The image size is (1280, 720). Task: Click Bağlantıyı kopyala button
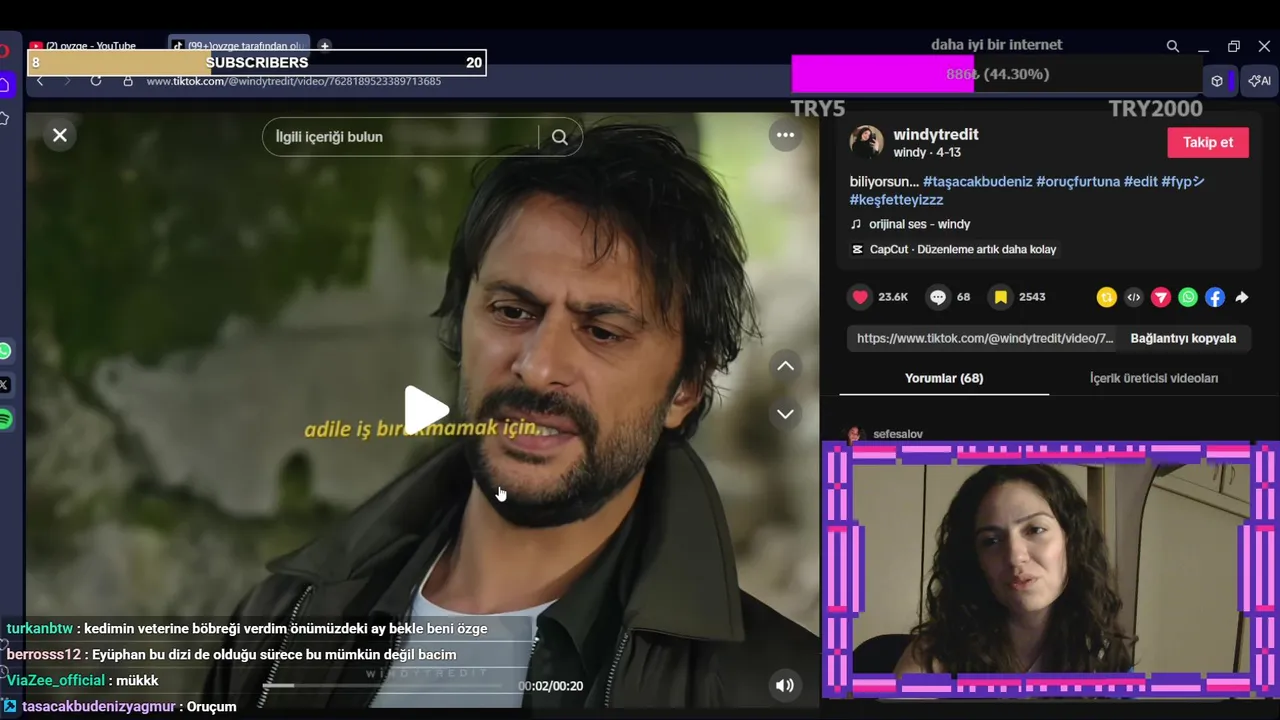pyautogui.click(x=1183, y=338)
